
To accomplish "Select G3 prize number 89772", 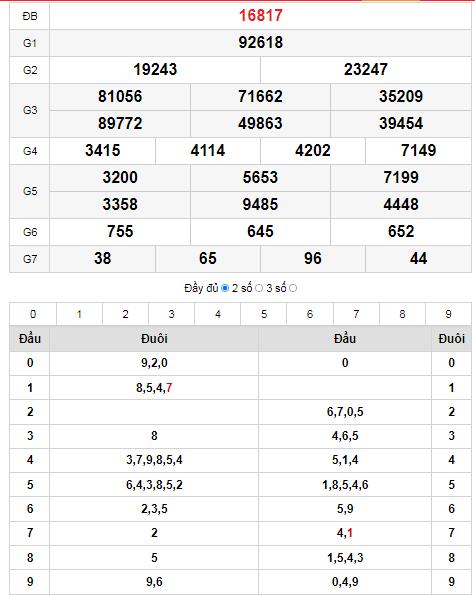I will point(120,123).
